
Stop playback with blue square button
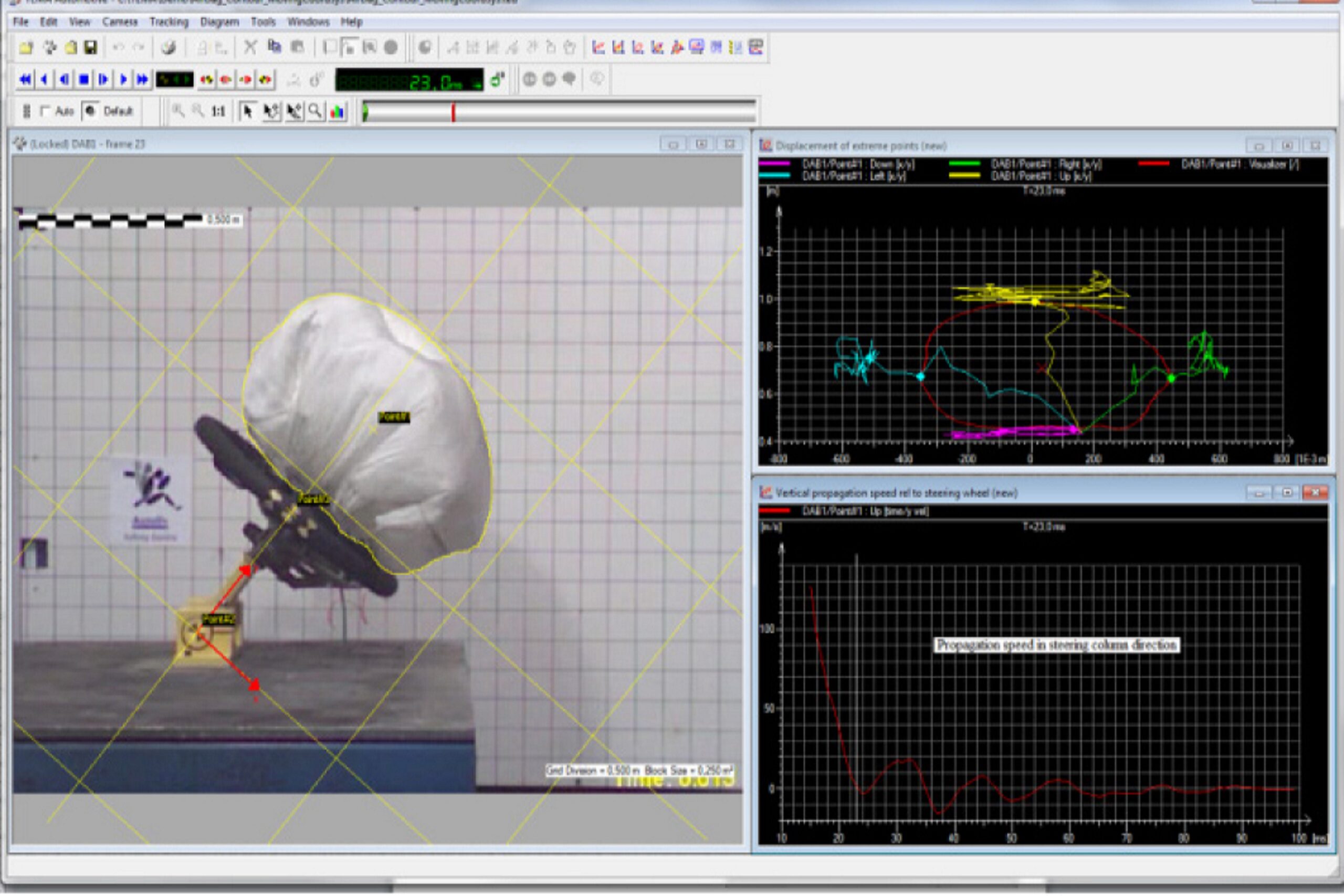click(x=83, y=79)
